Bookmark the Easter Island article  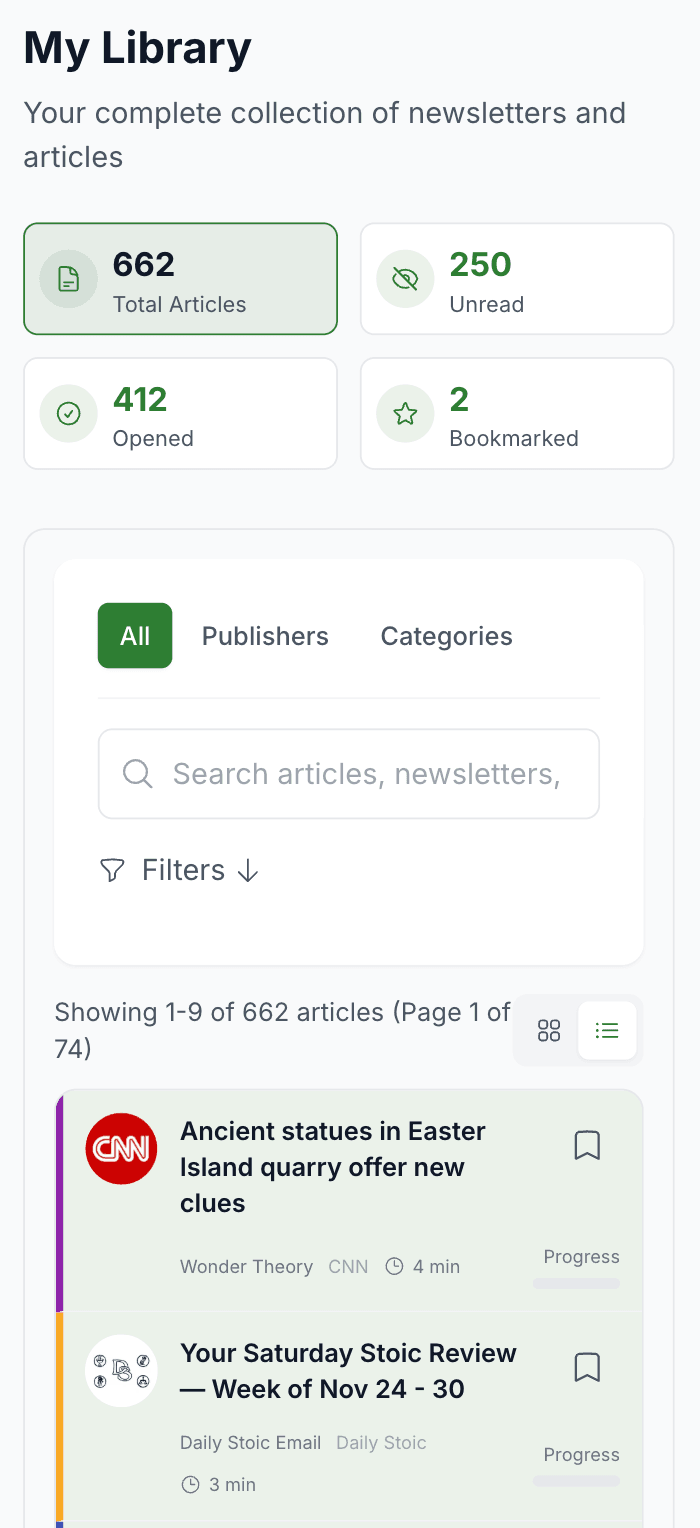click(587, 1146)
